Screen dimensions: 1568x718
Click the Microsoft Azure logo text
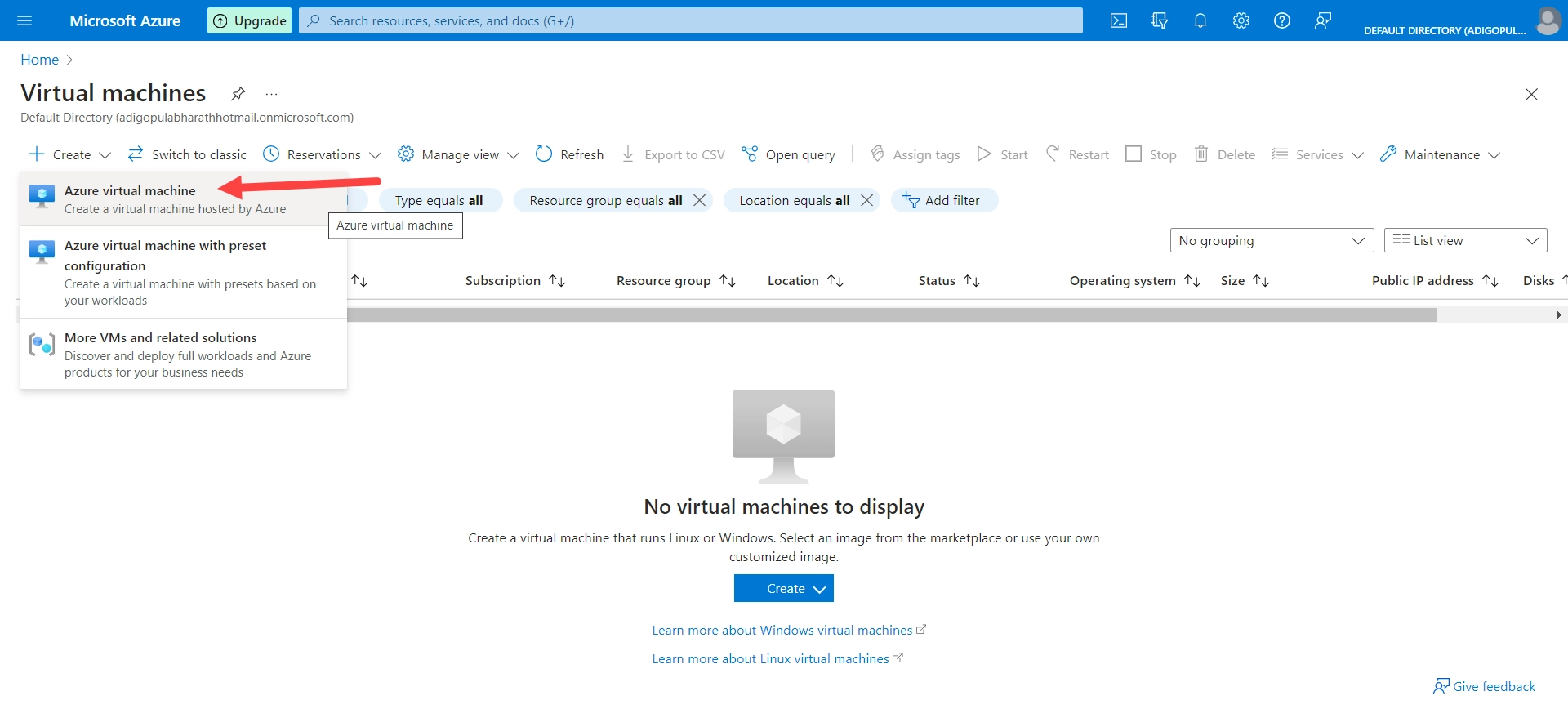pyautogui.click(x=125, y=20)
